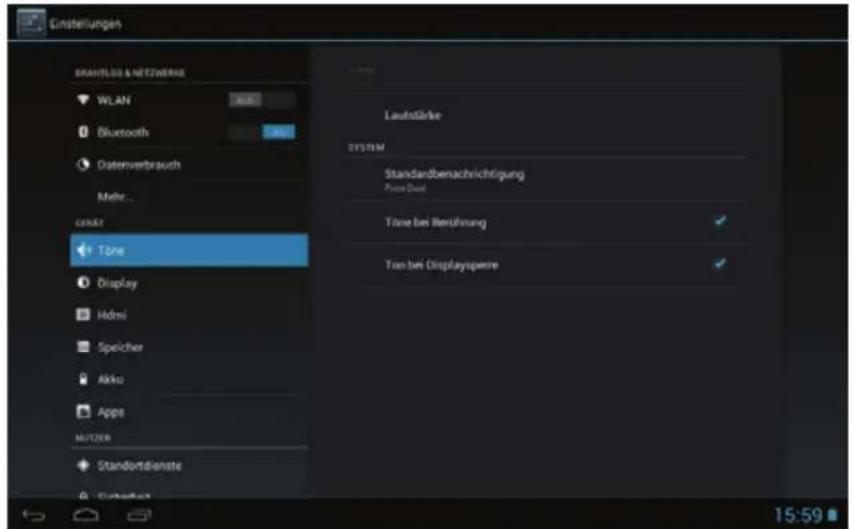Toggle the Bluetooth switch off

click(x=262, y=132)
